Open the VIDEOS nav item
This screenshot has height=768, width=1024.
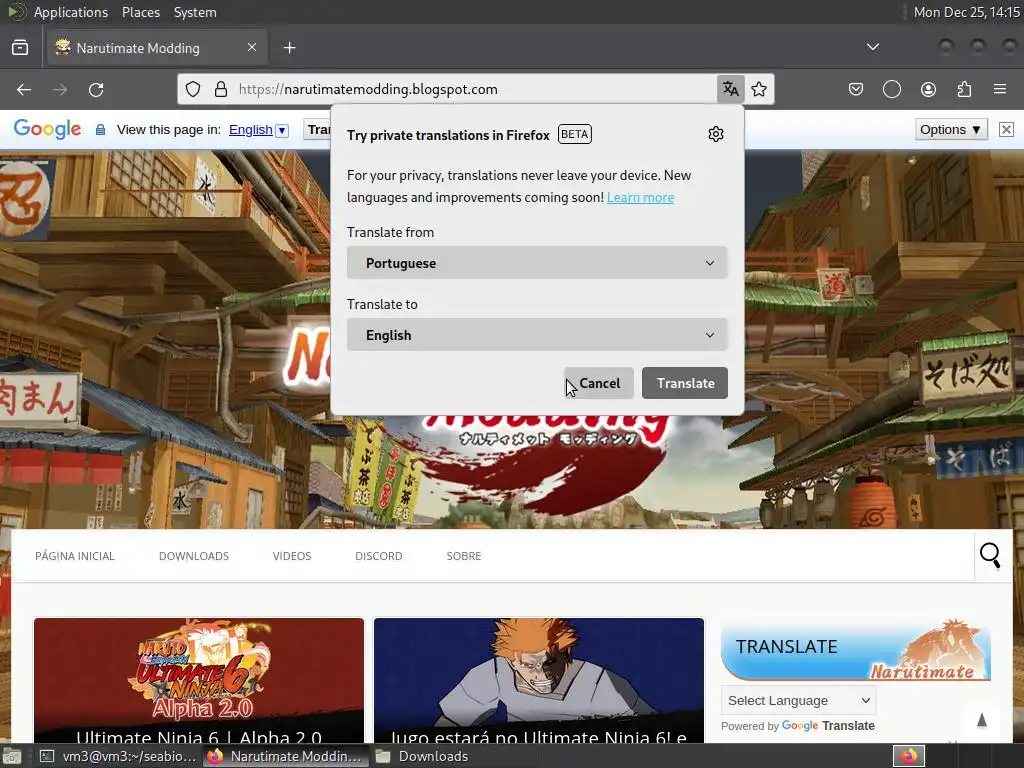click(292, 556)
